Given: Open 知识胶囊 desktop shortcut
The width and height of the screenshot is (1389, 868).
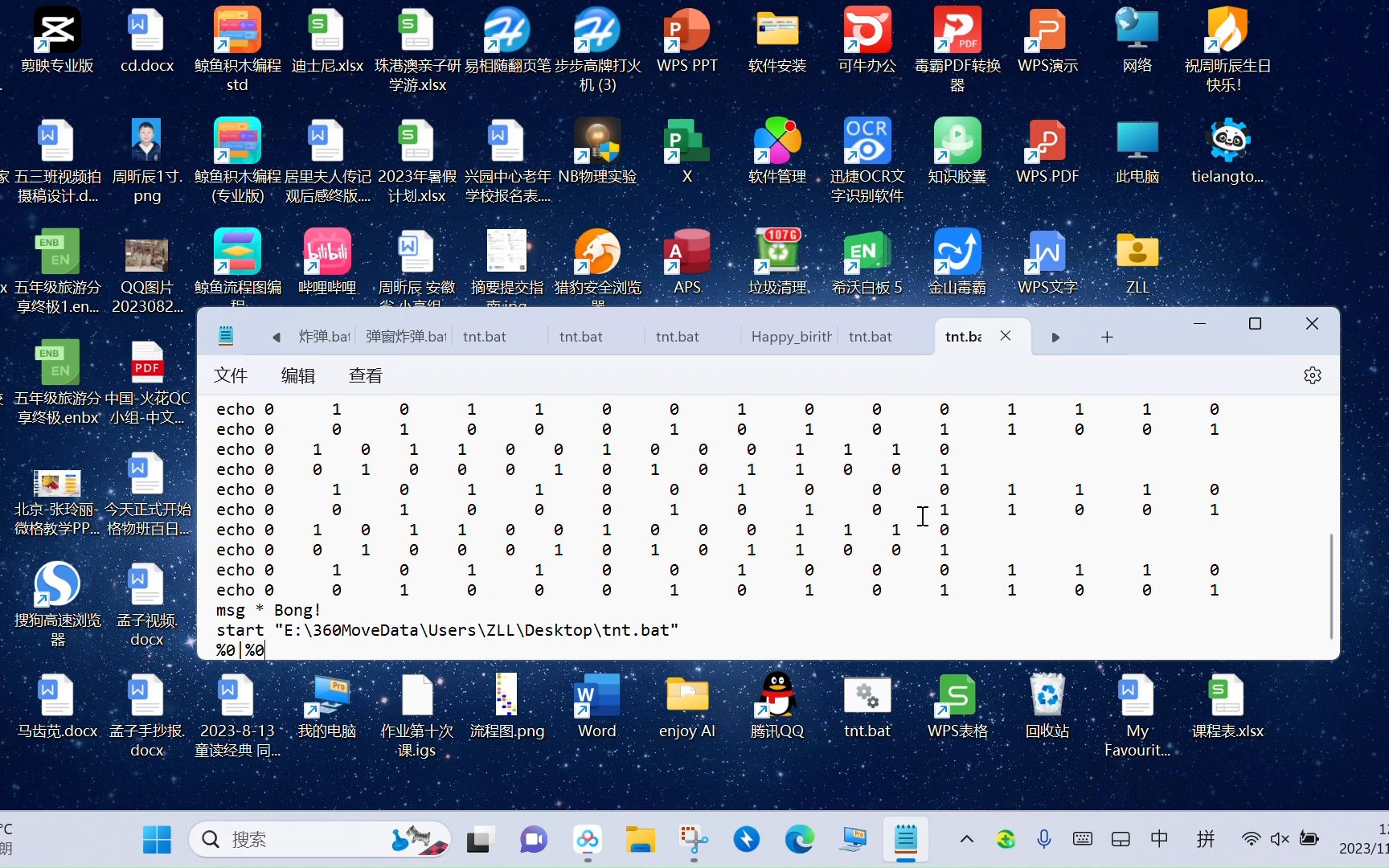Looking at the screenshot, I should [x=957, y=151].
